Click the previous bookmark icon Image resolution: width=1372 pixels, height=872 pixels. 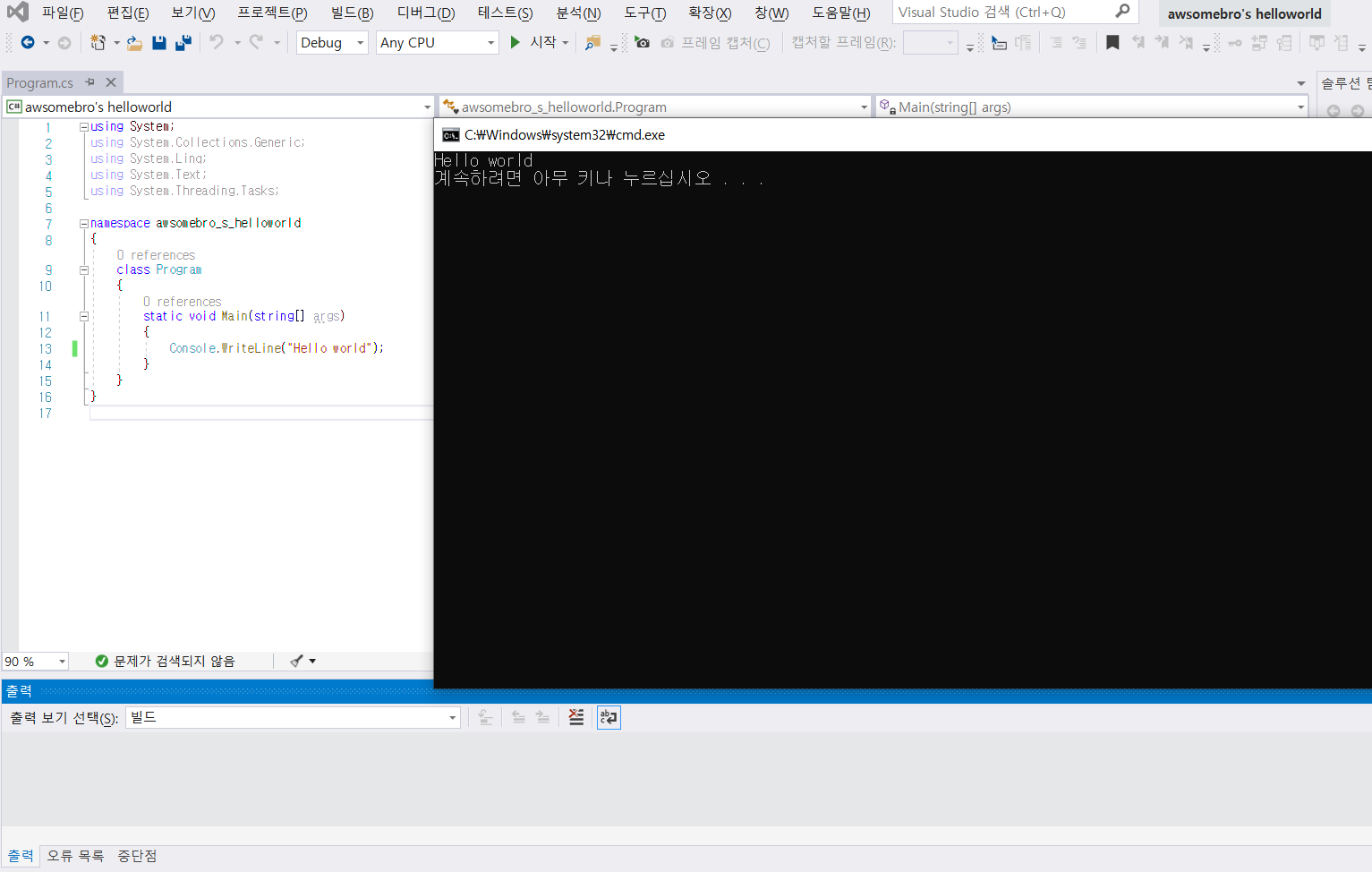pos(1138,42)
